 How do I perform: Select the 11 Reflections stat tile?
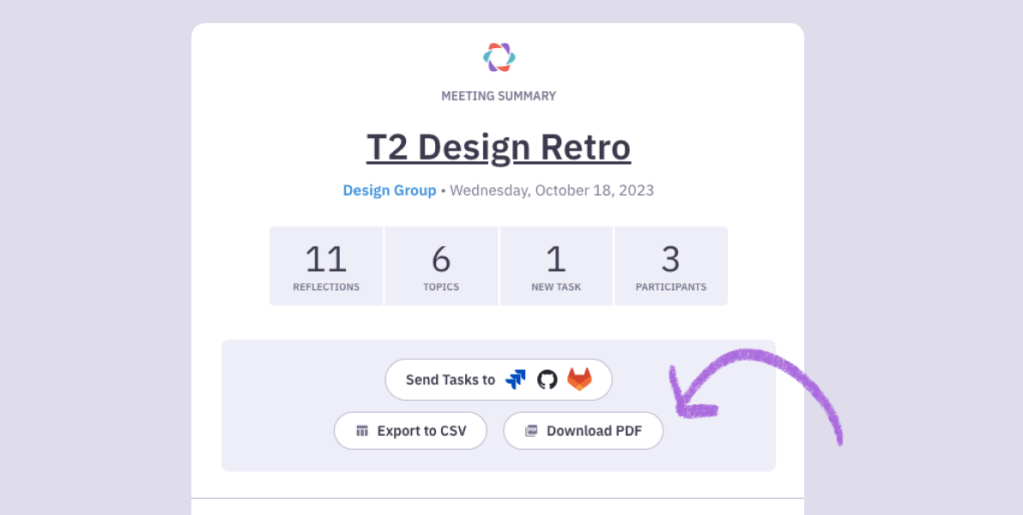(x=326, y=266)
